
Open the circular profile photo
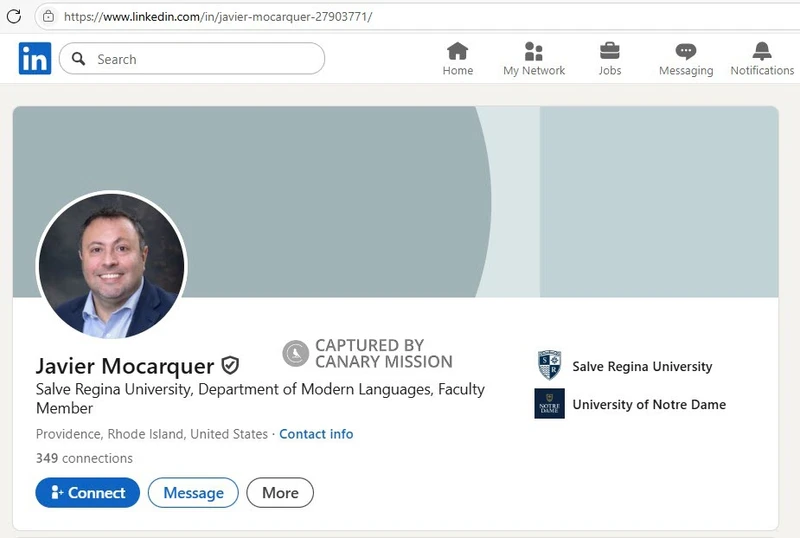[111, 265]
